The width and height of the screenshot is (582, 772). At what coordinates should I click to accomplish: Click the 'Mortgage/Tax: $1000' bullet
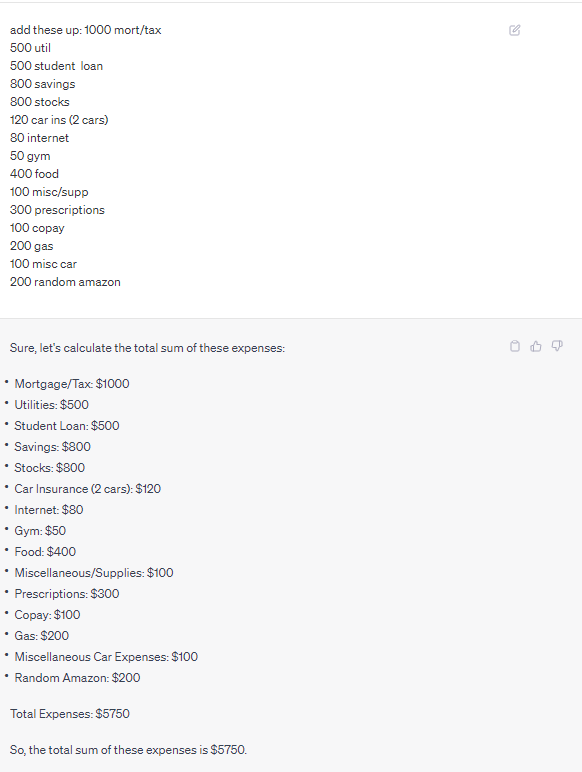pyautogui.click(x=72, y=384)
